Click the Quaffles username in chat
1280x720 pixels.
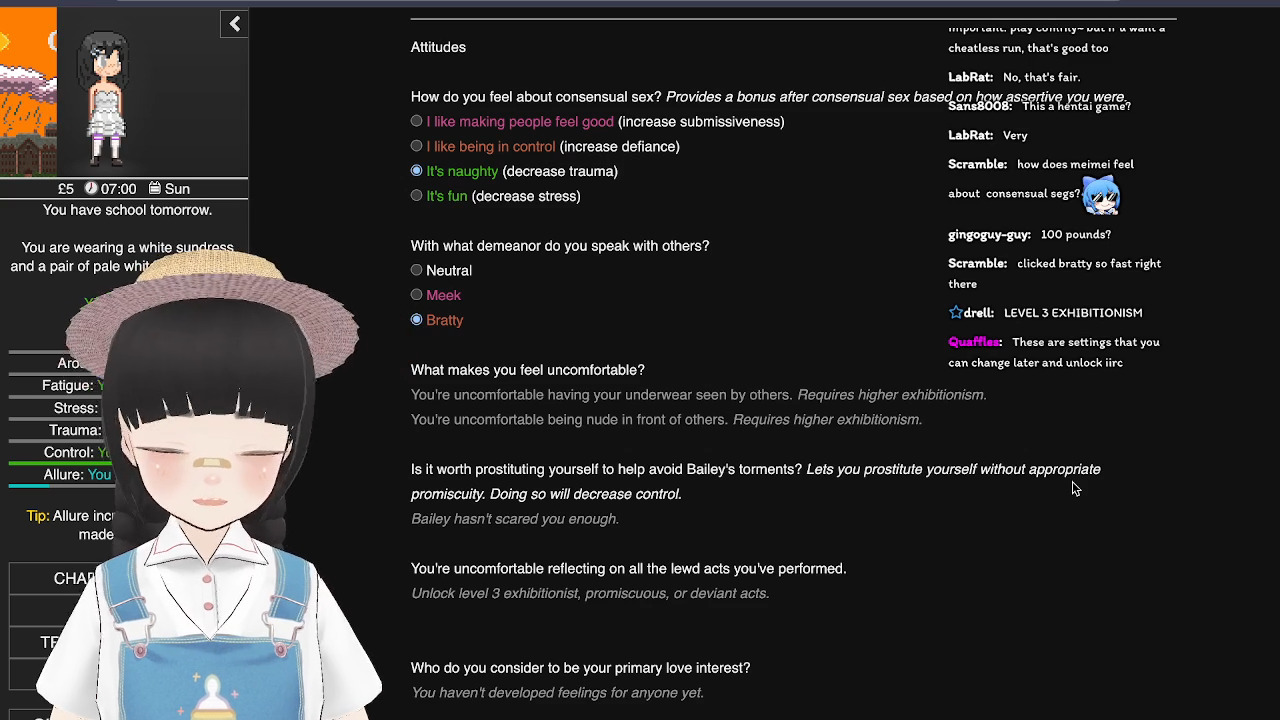pyautogui.click(x=975, y=342)
